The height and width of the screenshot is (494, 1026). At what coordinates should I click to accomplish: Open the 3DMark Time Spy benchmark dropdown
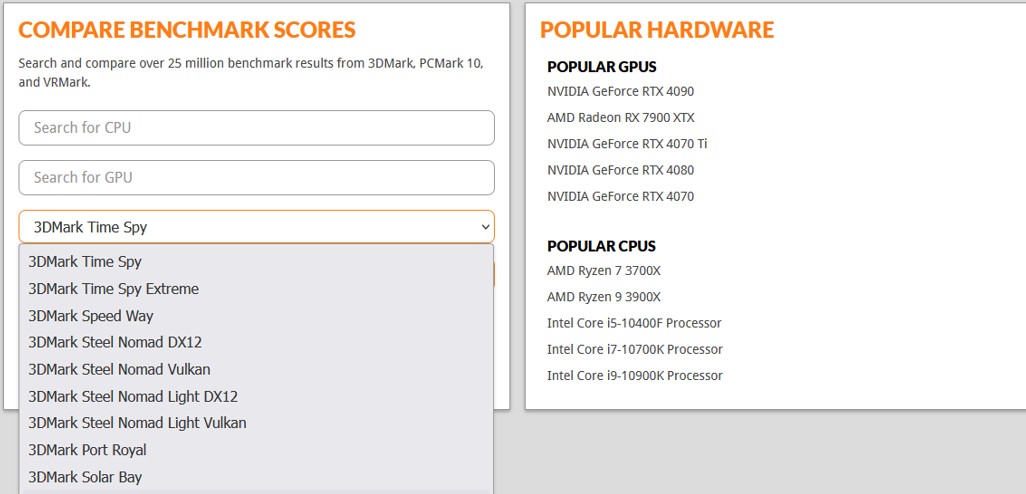click(x=256, y=227)
